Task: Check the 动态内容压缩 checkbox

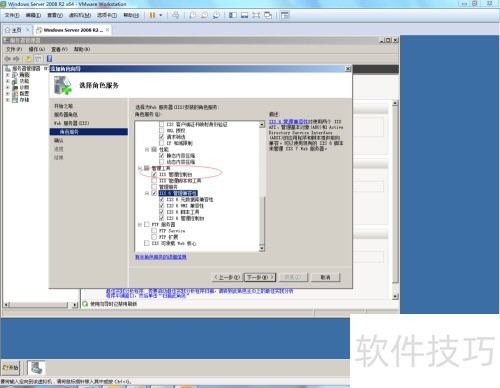Action: [x=162, y=162]
